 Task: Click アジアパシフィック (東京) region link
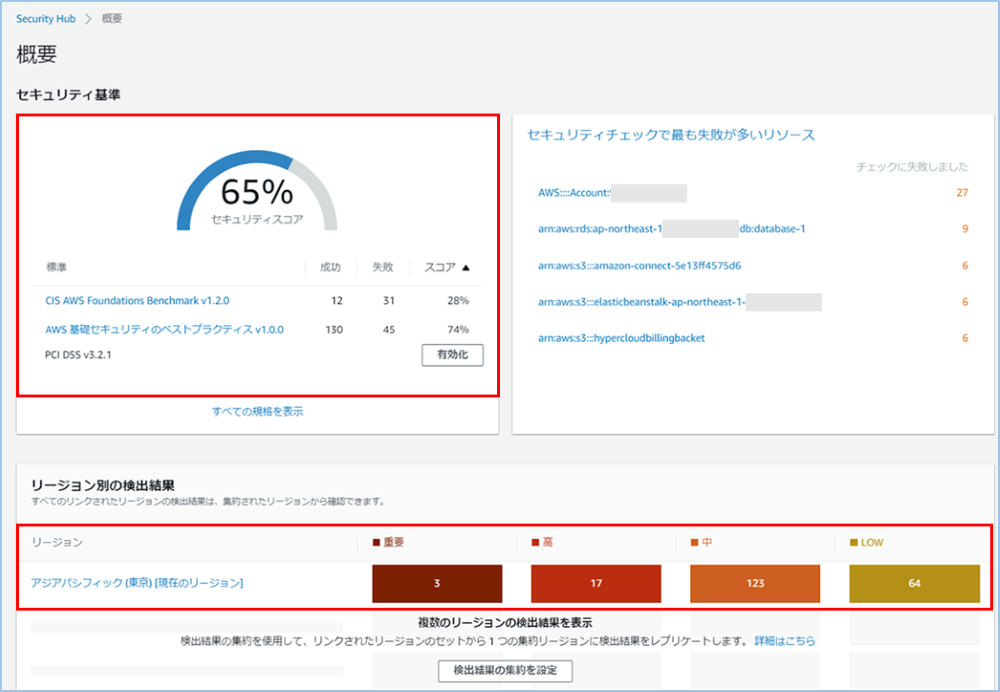tap(137, 583)
